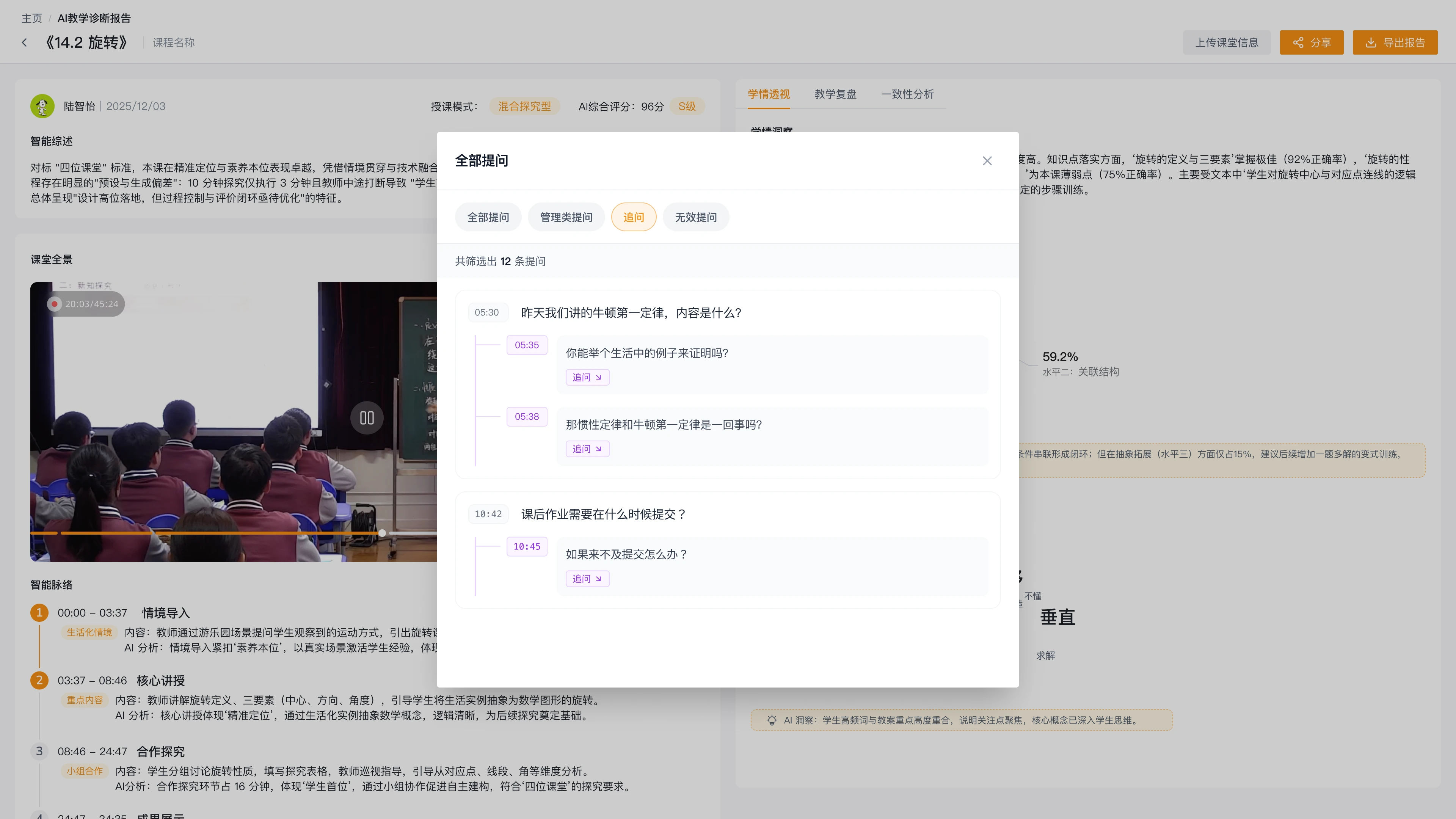Click 上传课堂信息 button
The width and height of the screenshot is (1456, 819).
pyautogui.click(x=1227, y=42)
